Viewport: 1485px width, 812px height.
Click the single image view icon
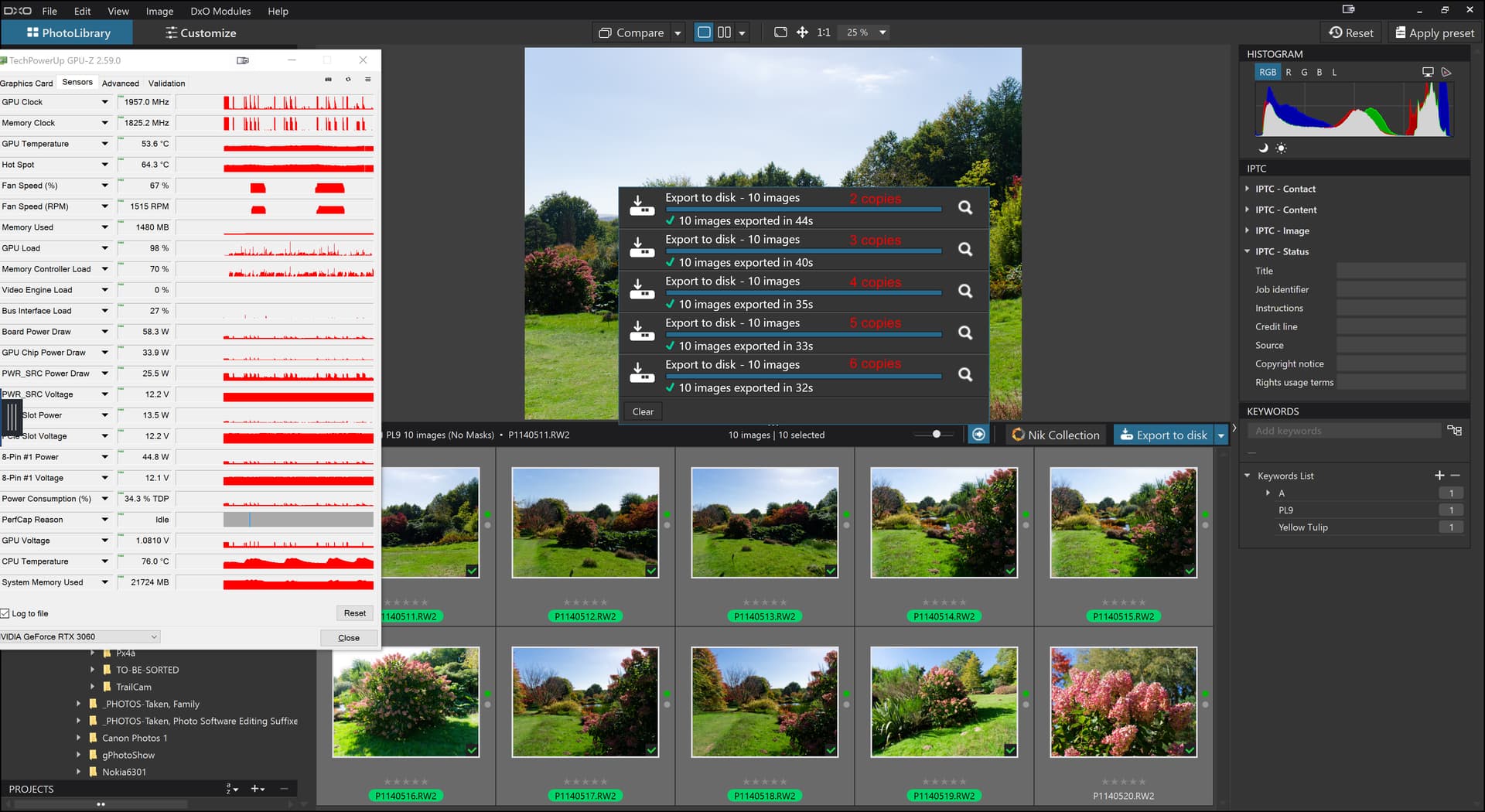point(704,32)
